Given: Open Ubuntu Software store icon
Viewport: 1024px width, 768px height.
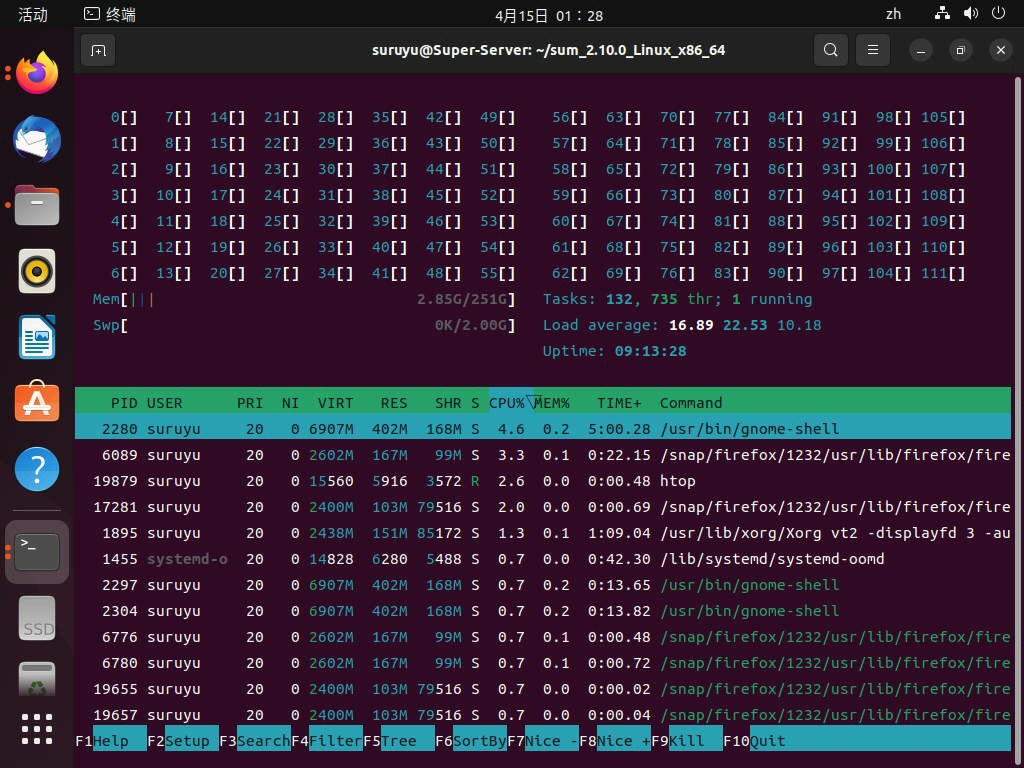Looking at the screenshot, I should [x=37, y=402].
